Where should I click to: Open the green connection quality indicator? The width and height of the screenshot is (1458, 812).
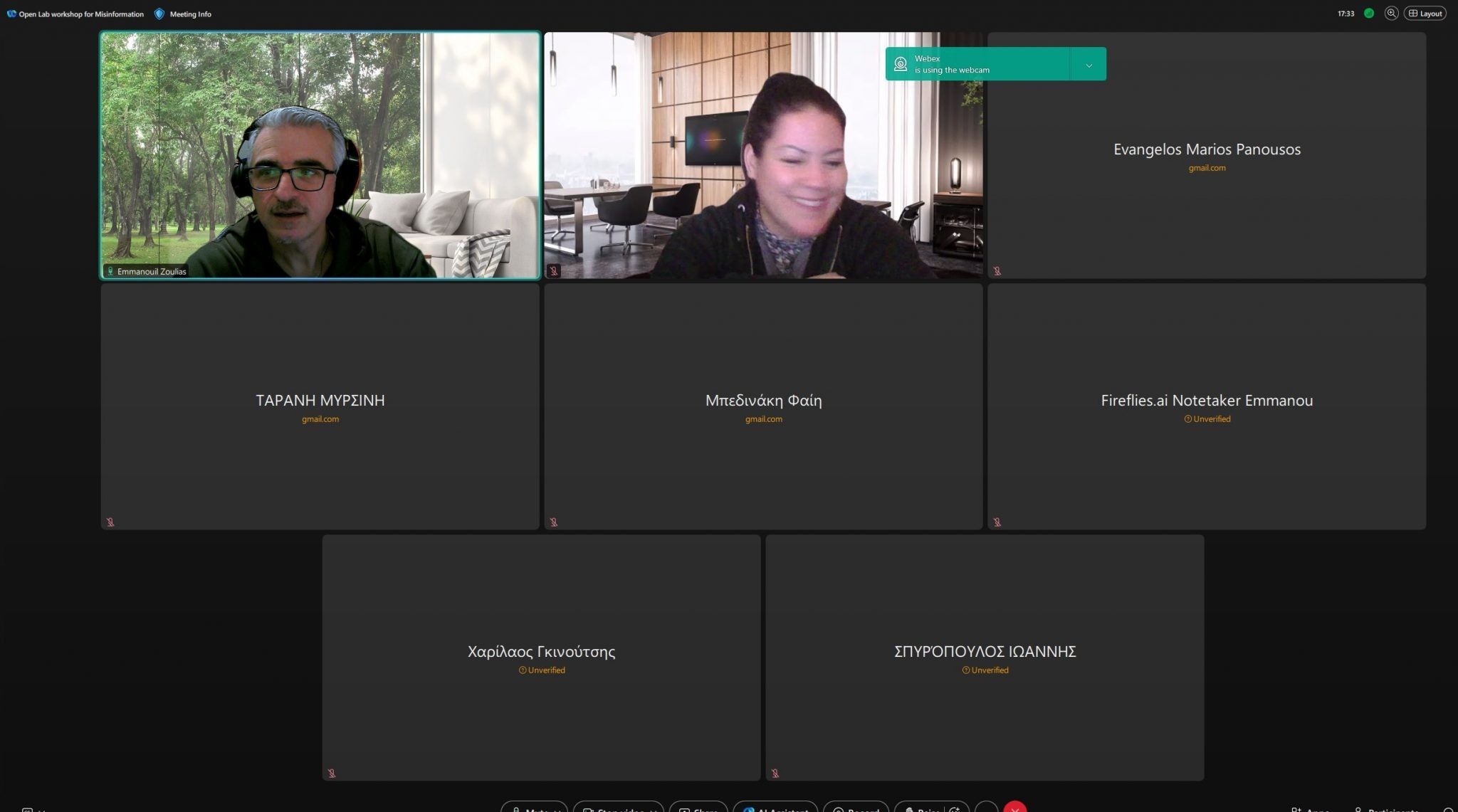click(1369, 14)
